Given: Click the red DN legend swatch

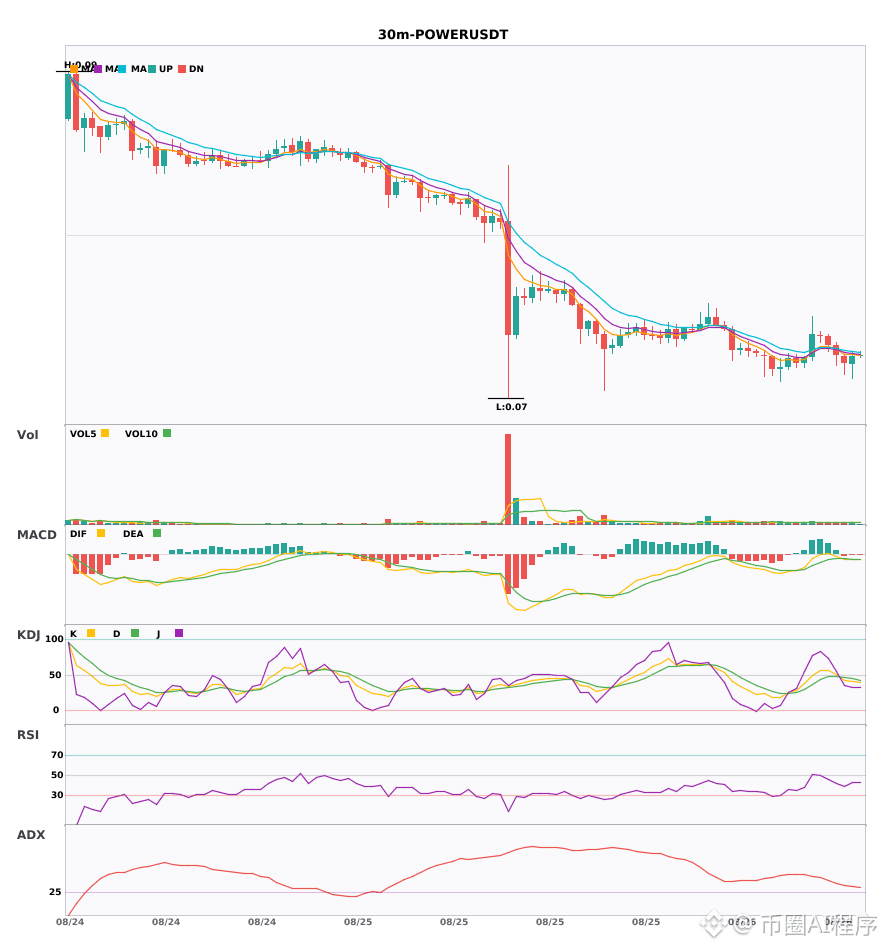Looking at the screenshot, I should click(x=182, y=69).
